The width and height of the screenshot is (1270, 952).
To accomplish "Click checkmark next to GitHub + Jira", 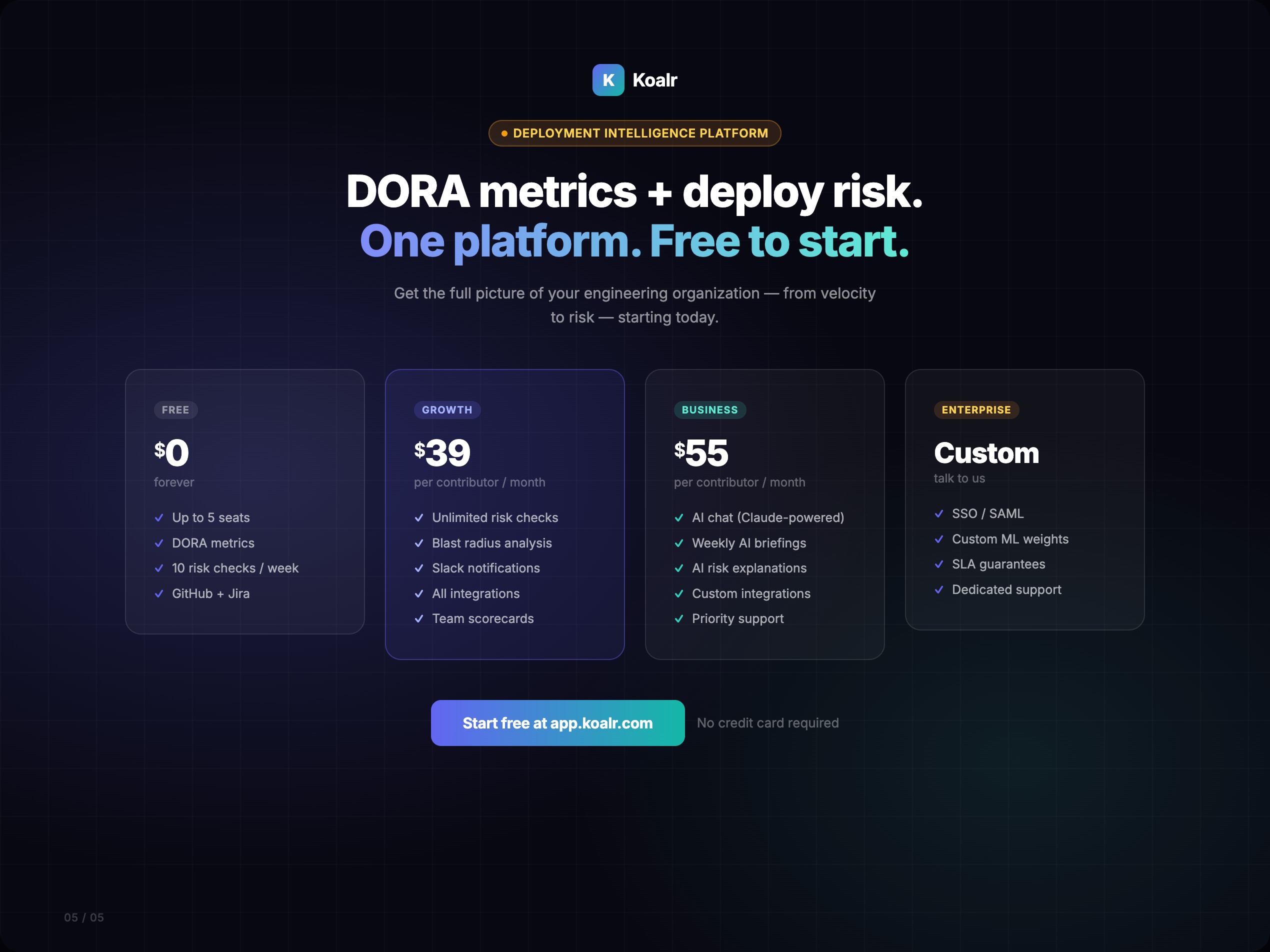I will (159, 593).
